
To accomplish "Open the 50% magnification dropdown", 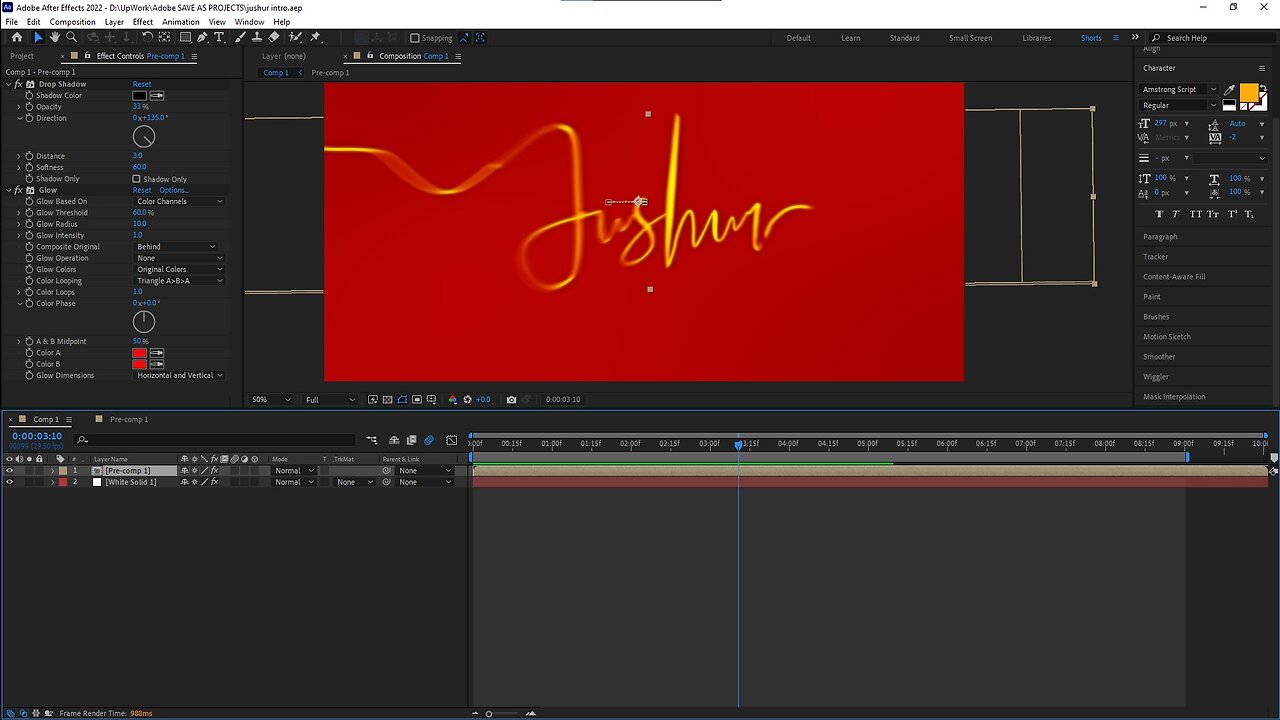I will [271, 399].
